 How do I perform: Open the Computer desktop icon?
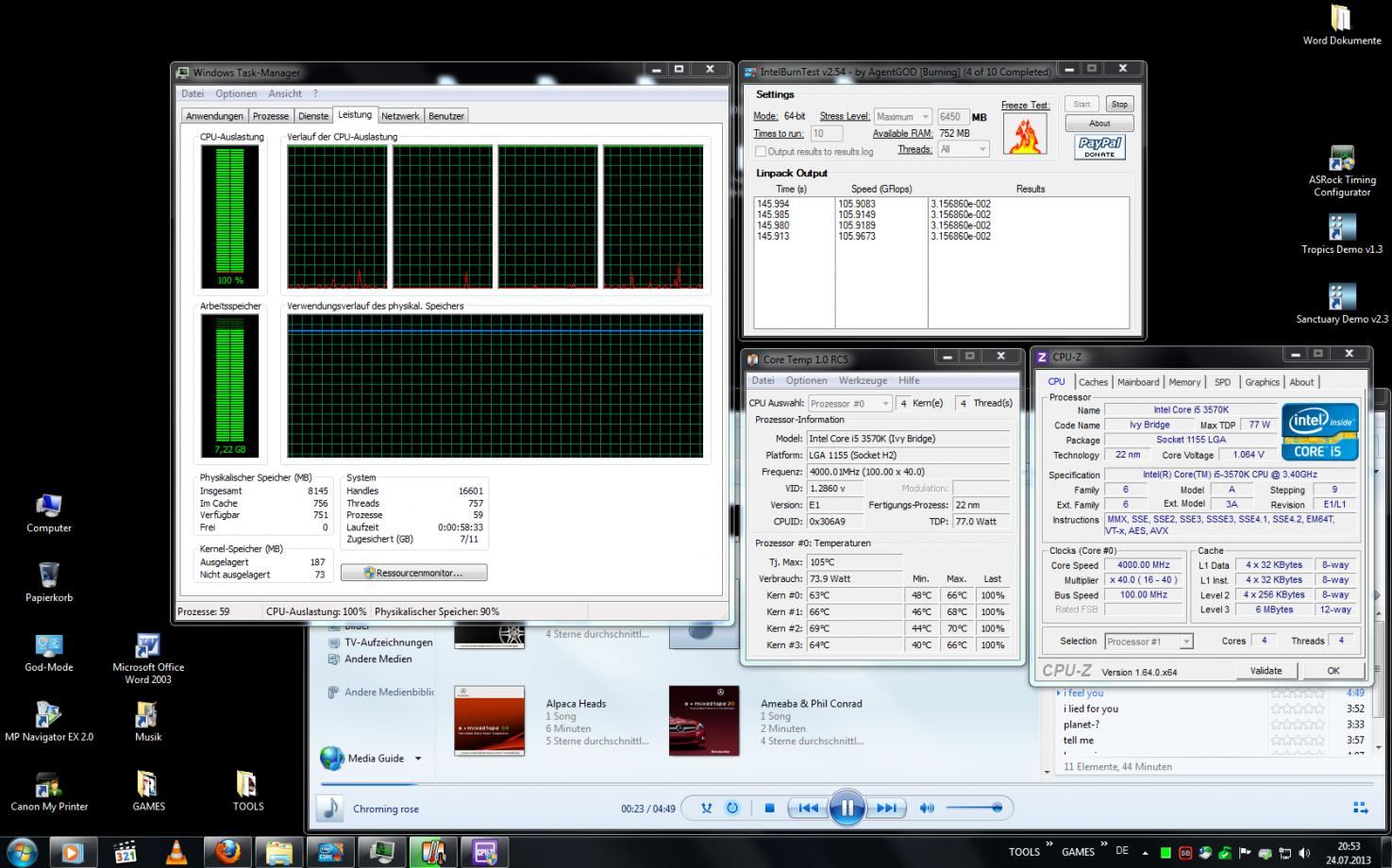pos(49,514)
